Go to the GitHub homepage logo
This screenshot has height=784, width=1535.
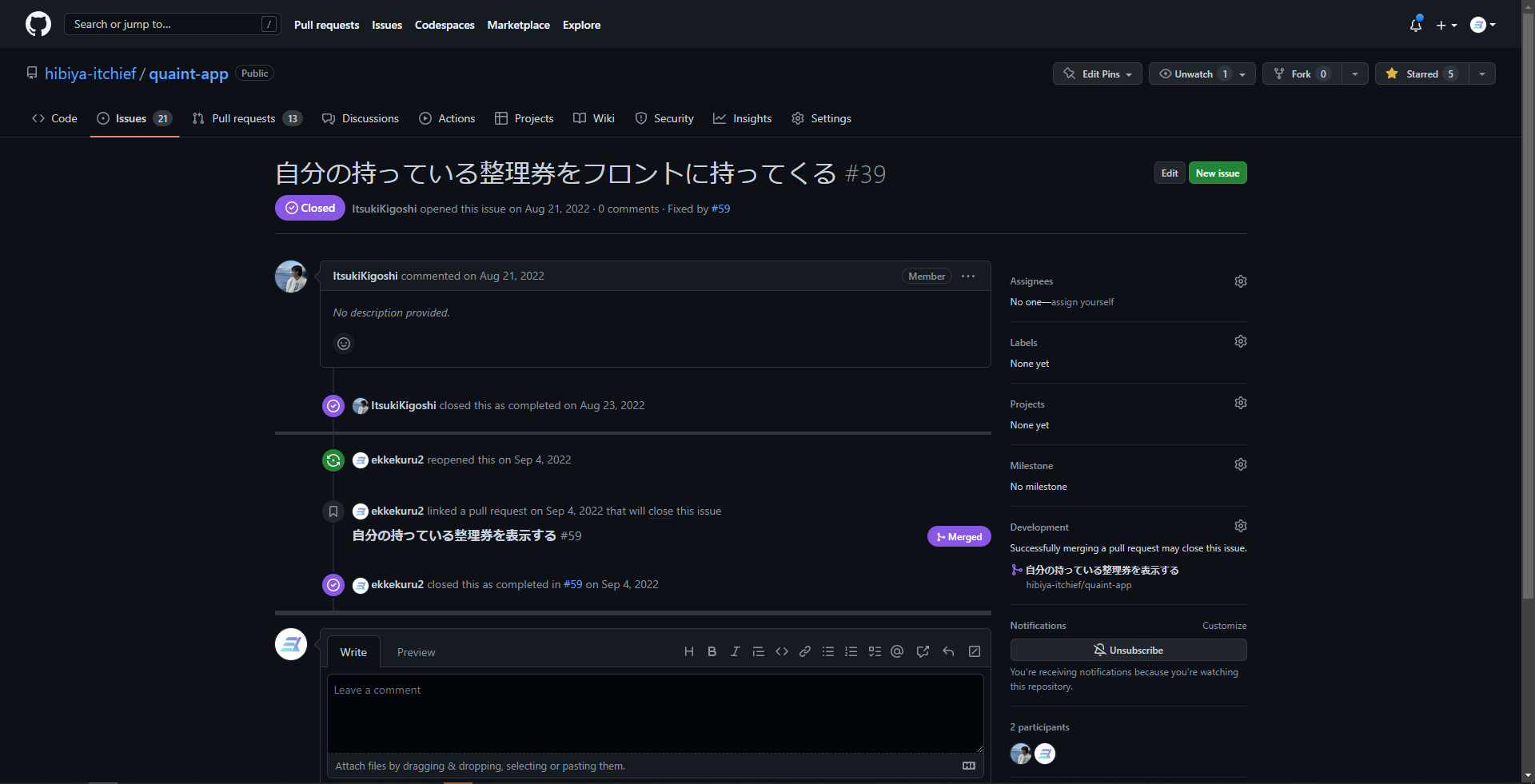(38, 25)
